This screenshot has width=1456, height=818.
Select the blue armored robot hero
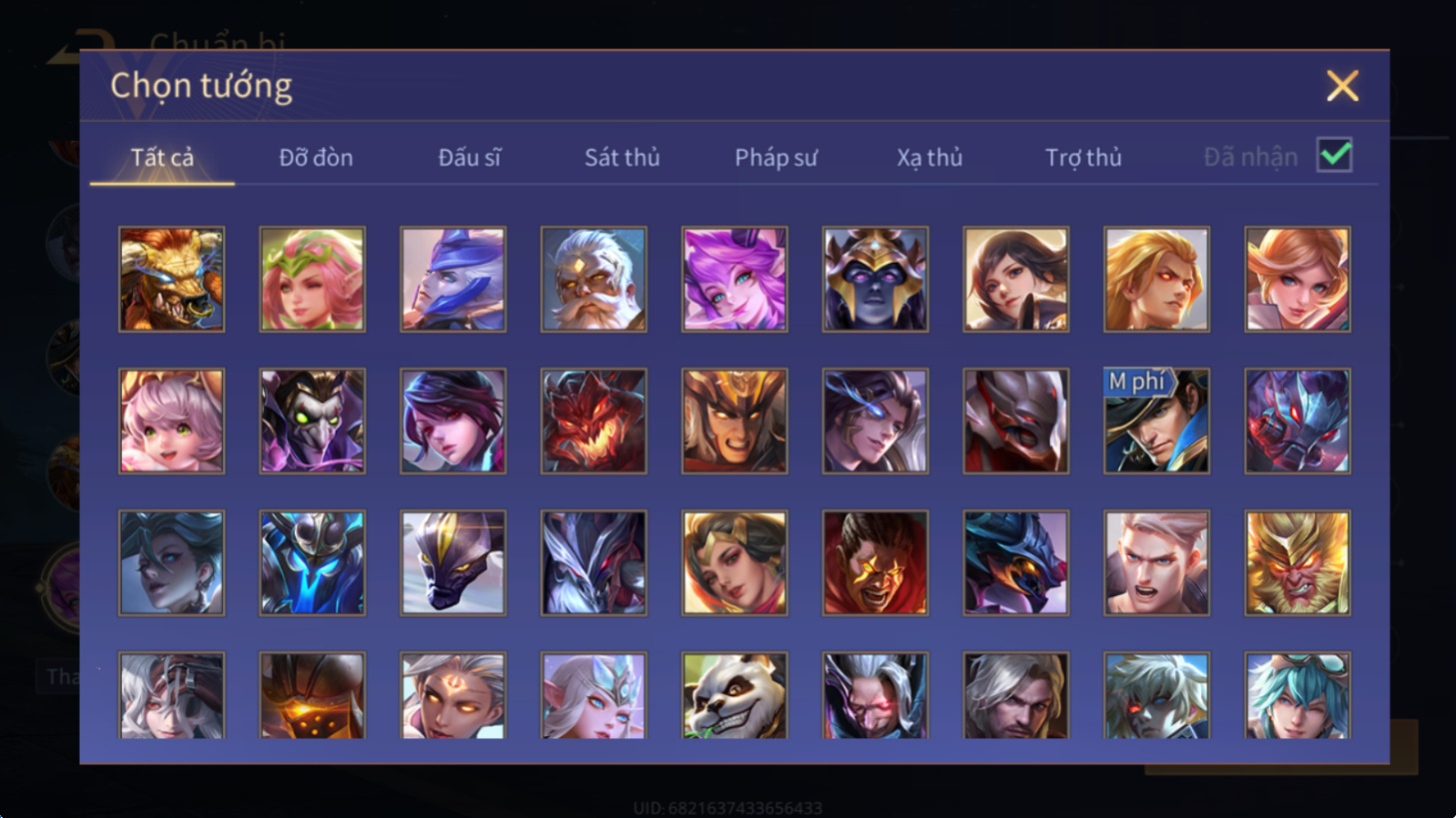(x=313, y=562)
